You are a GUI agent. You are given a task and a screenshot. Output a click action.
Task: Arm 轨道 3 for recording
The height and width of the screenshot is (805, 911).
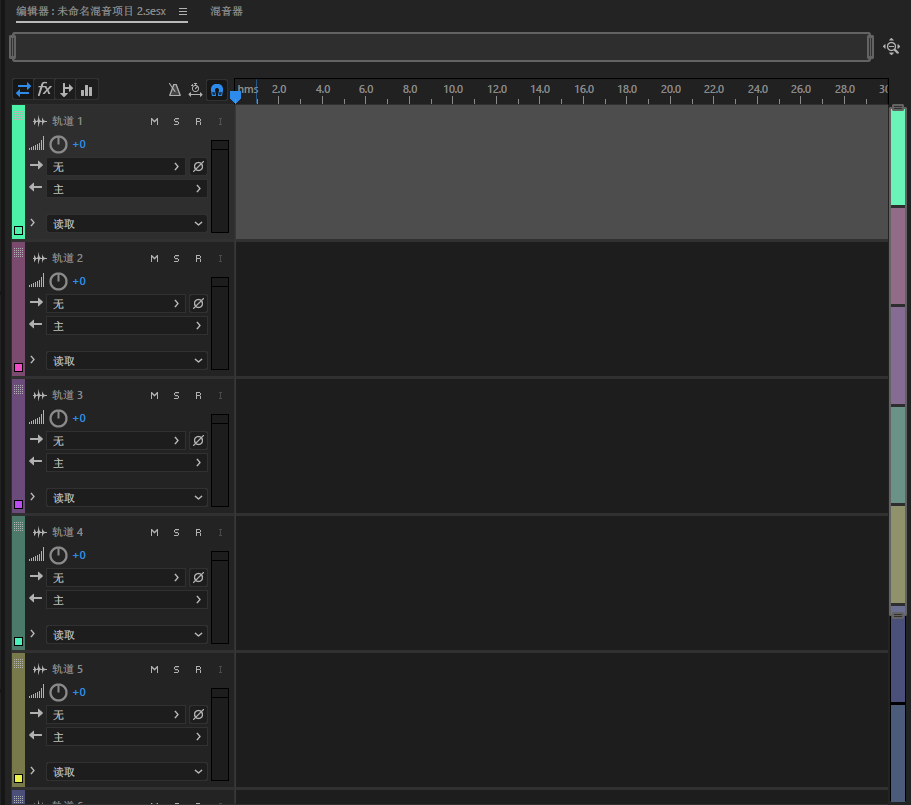(198, 396)
